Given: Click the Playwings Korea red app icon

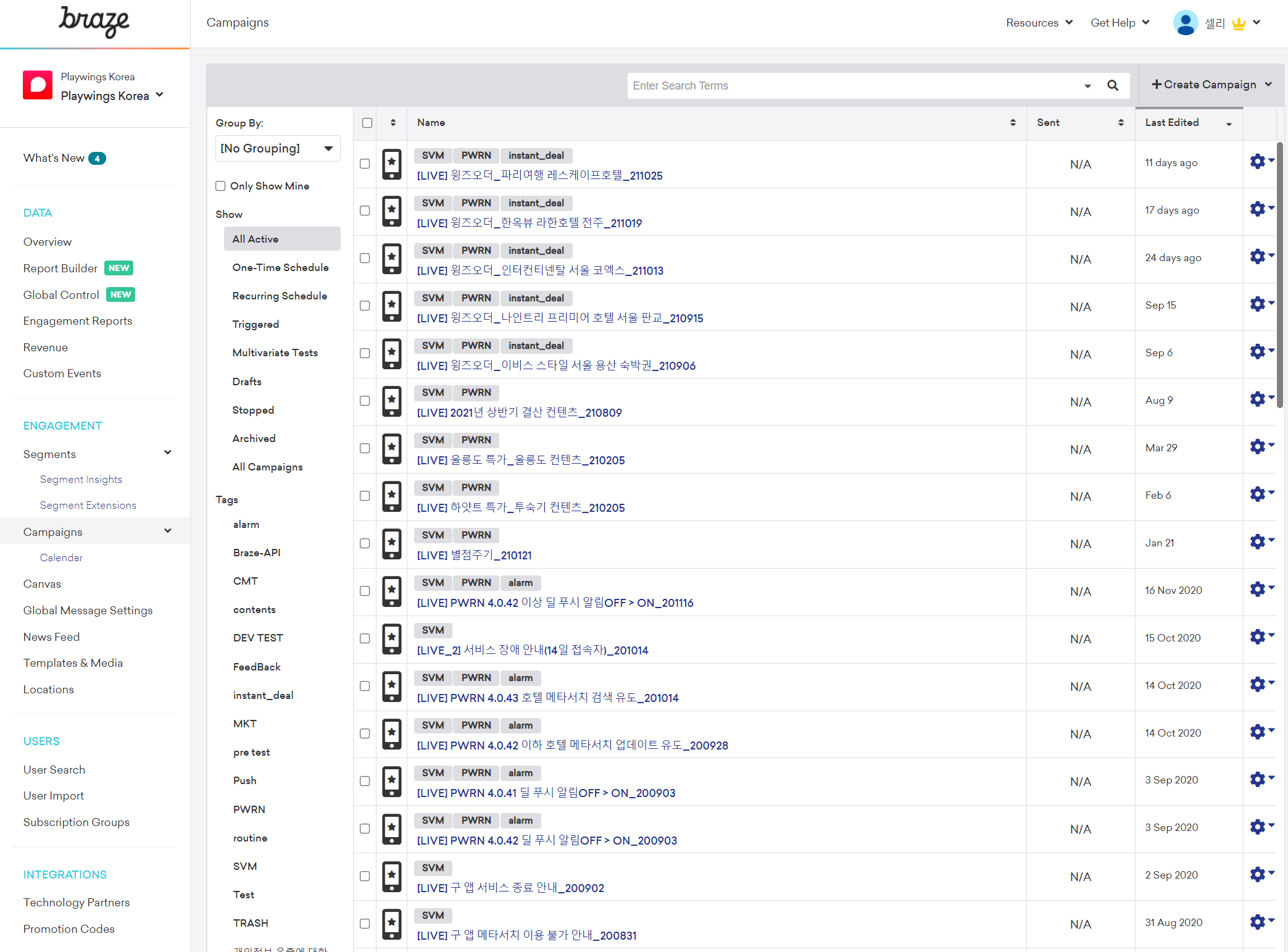Looking at the screenshot, I should coord(38,85).
